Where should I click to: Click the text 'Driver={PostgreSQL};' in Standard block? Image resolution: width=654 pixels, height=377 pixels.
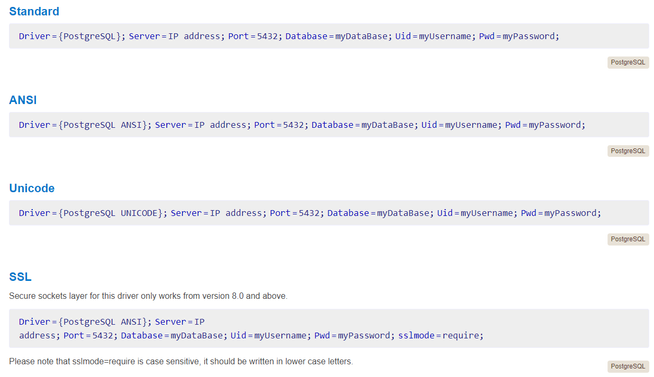[x=72, y=36]
